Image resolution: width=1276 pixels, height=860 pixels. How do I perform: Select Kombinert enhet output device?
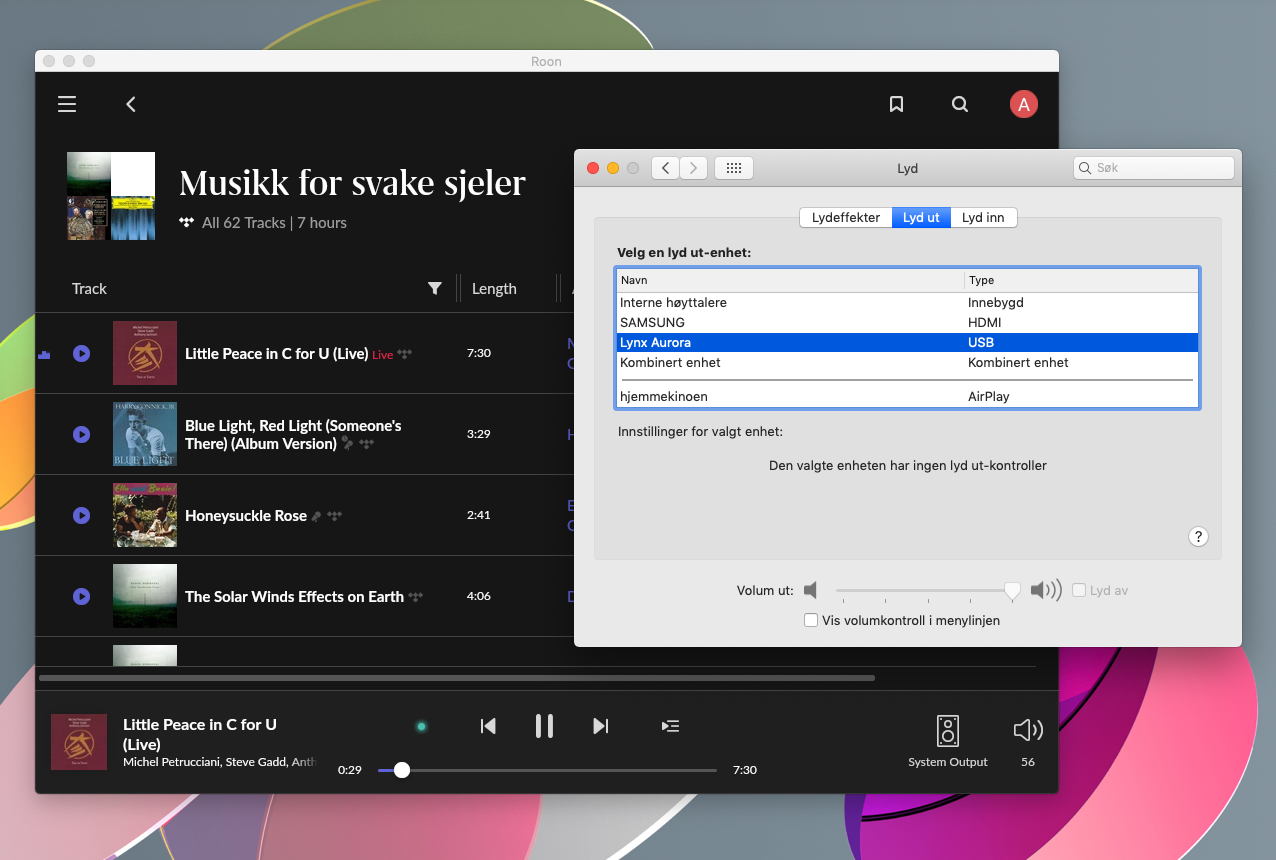[908, 362]
